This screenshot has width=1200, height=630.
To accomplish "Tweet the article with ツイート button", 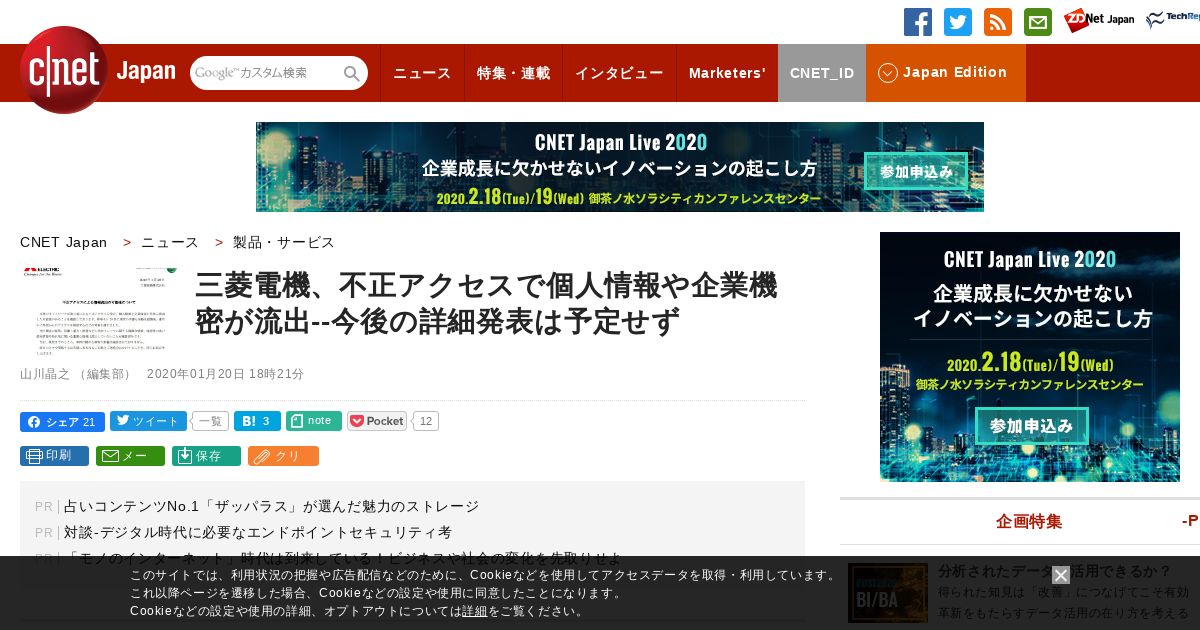I will (x=148, y=421).
